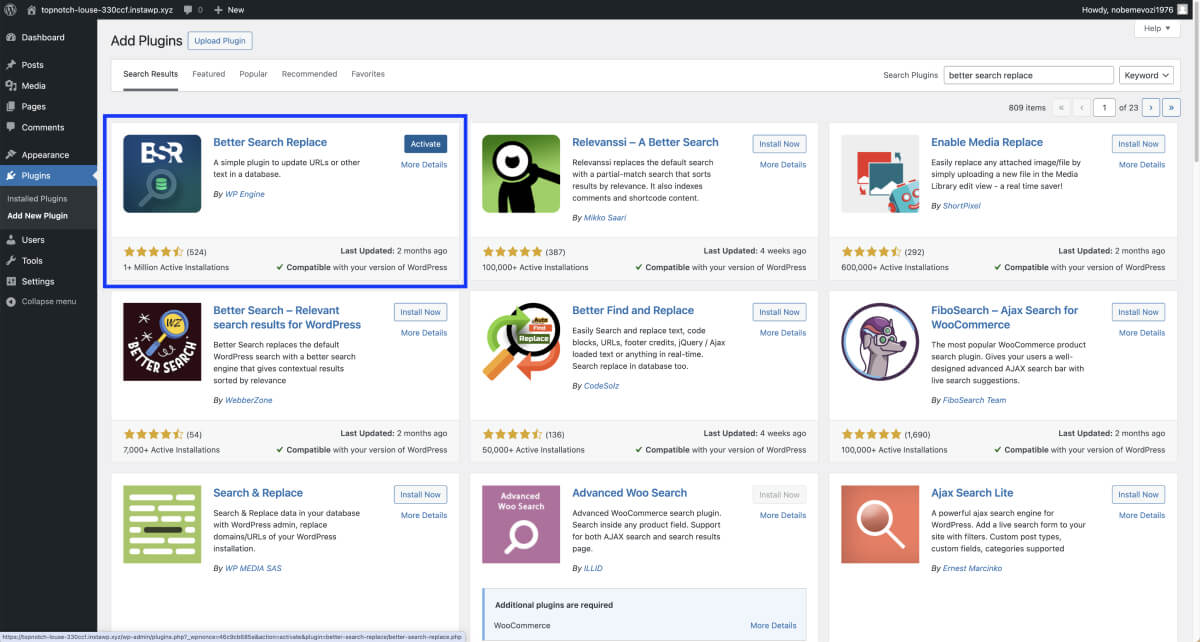Click the Dashboard sidebar icon
The image size is (1200, 642).
10,37
